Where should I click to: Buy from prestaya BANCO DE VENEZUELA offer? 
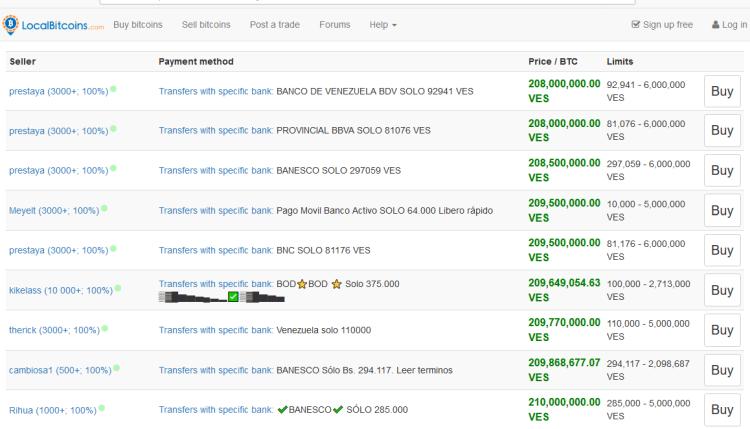722,91
